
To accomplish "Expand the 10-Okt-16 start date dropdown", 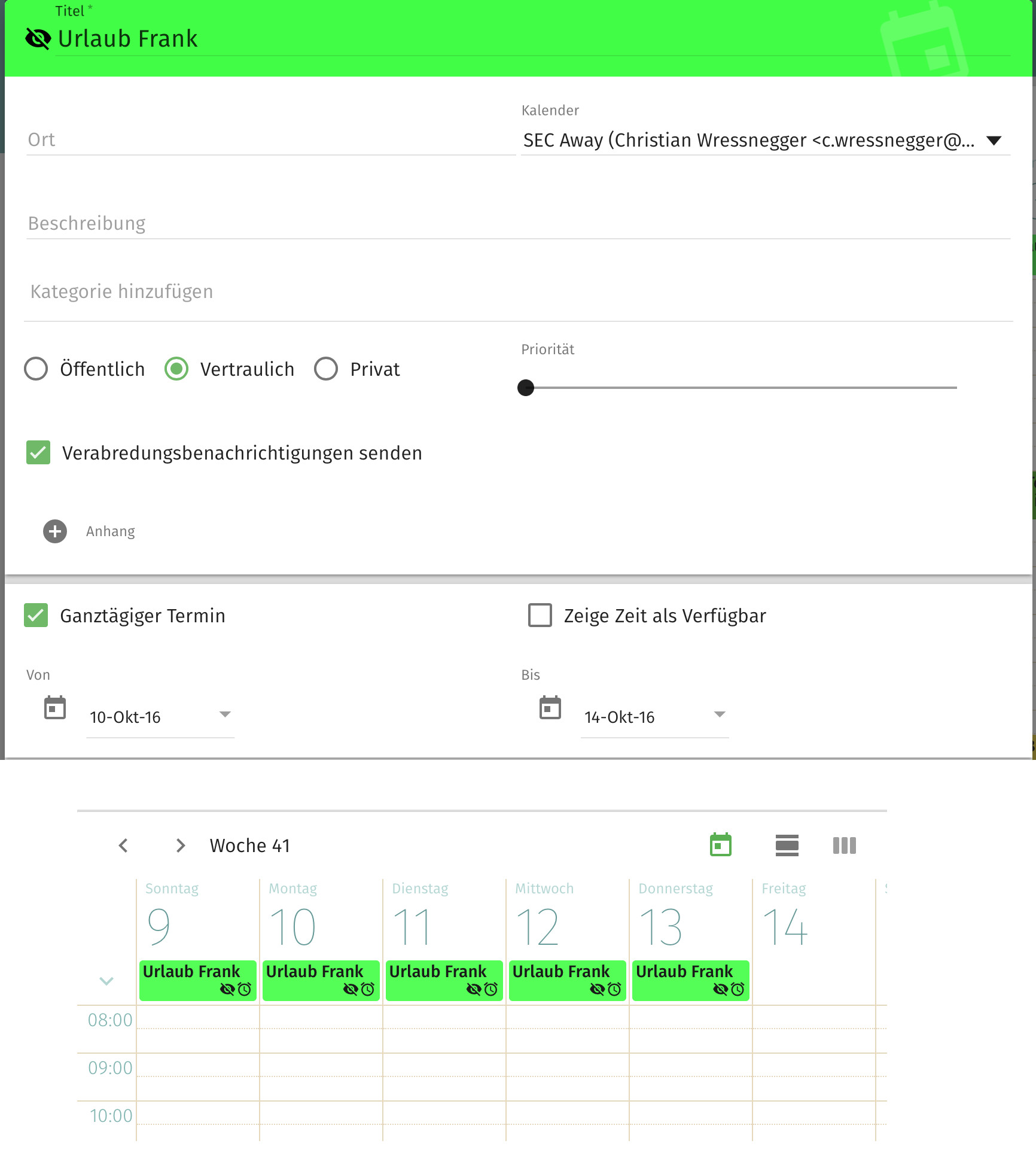I will tap(225, 714).
